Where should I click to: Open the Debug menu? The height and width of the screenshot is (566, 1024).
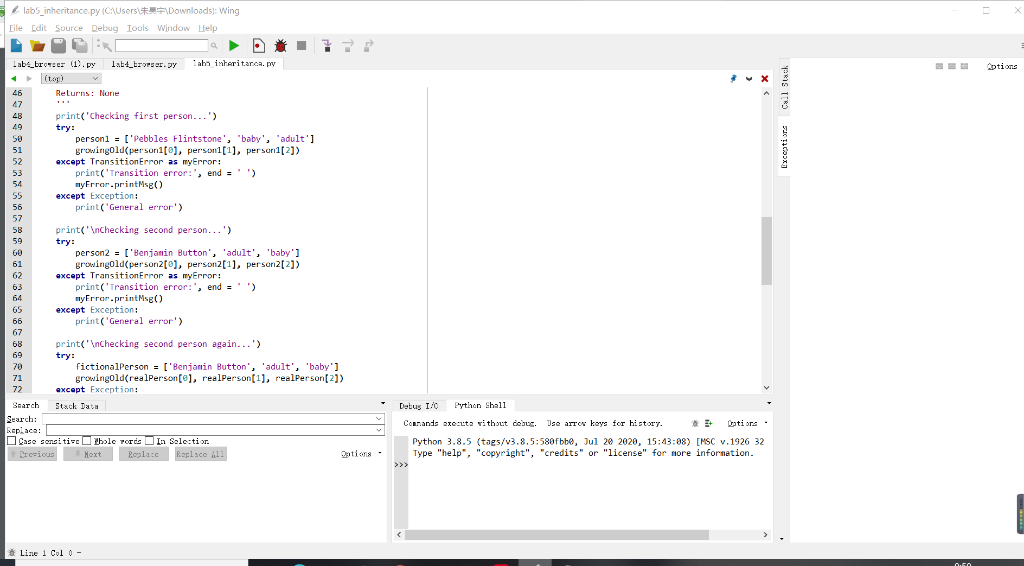tap(104, 28)
